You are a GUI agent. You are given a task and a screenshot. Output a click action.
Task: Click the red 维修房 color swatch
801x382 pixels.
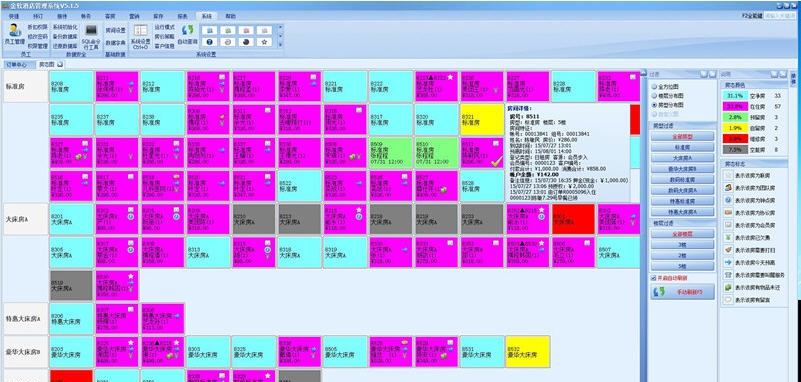pyautogui.click(x=735, y=138)
